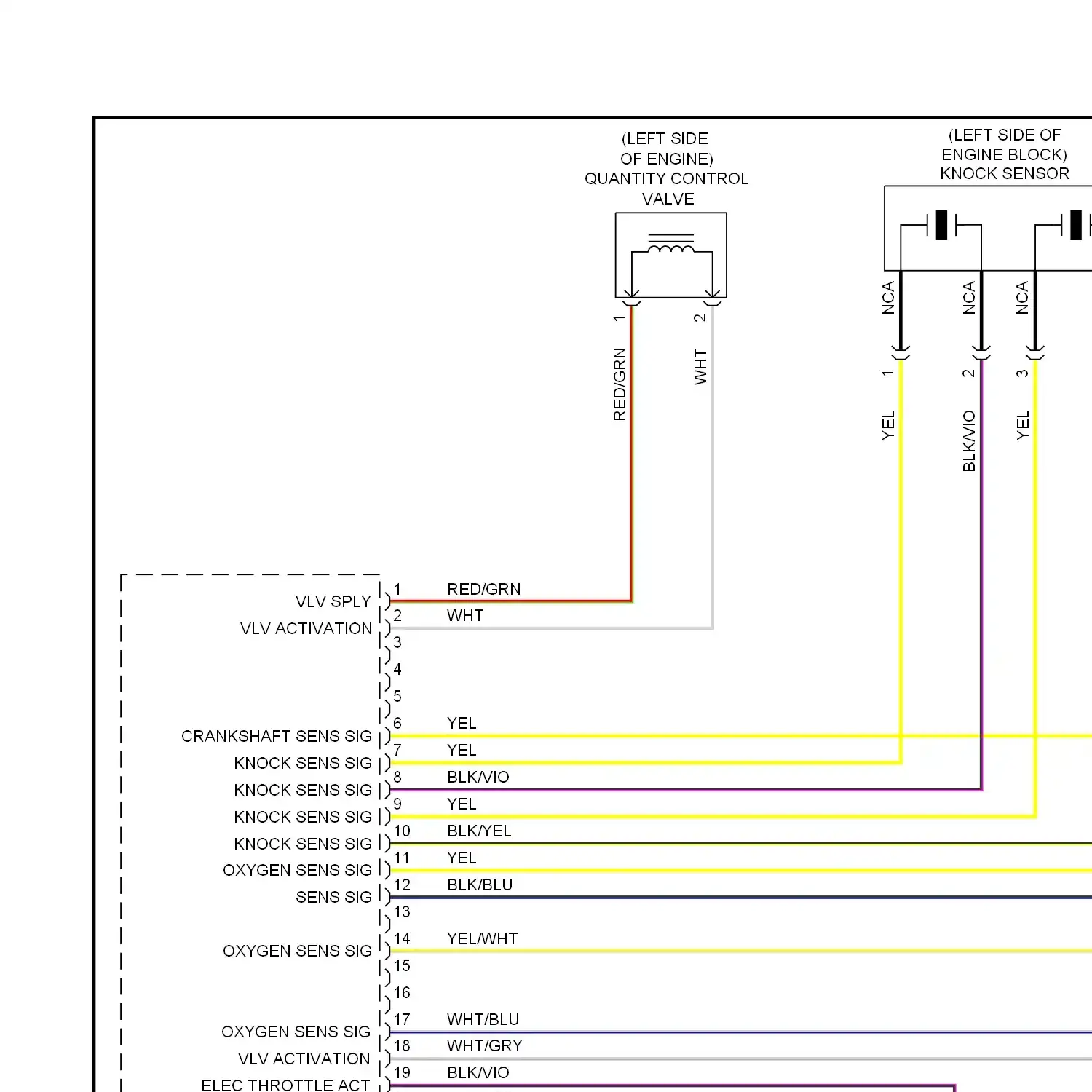1092x1092 pixels.
Task: Click the BLK/YEL wire label at pin 10
Action: (x=479, y=831)
